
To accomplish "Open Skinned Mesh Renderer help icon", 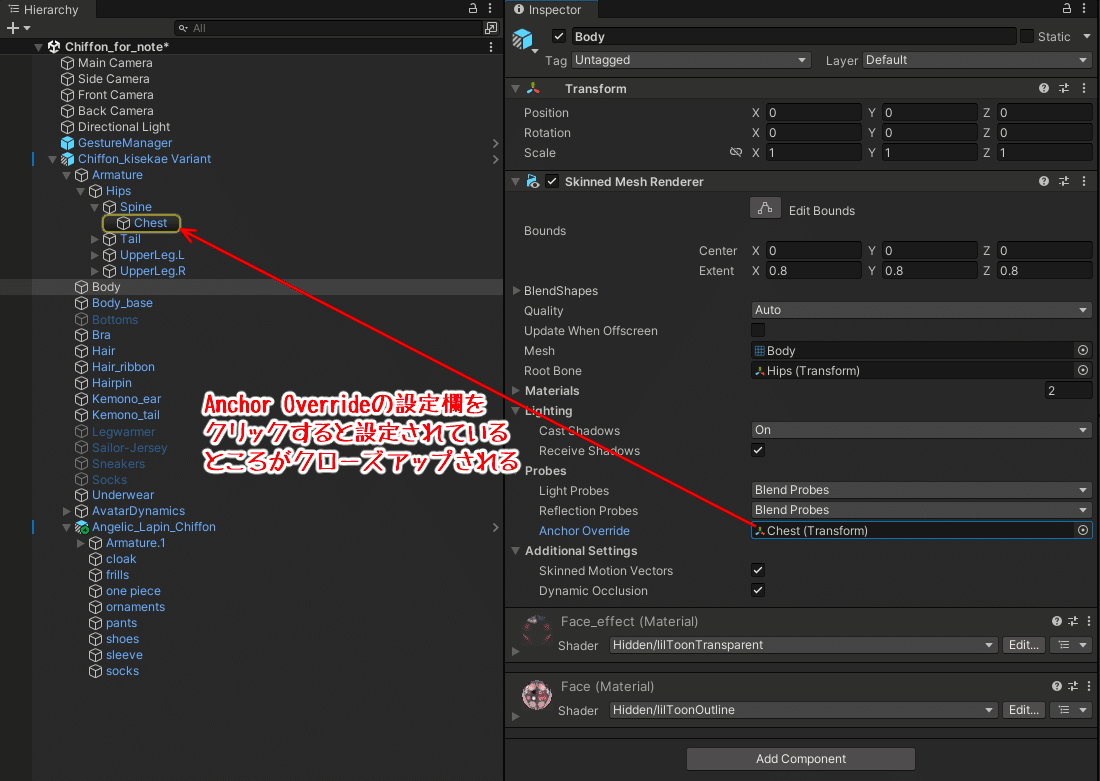I will pyautogui.click(x=1044, y=181).
